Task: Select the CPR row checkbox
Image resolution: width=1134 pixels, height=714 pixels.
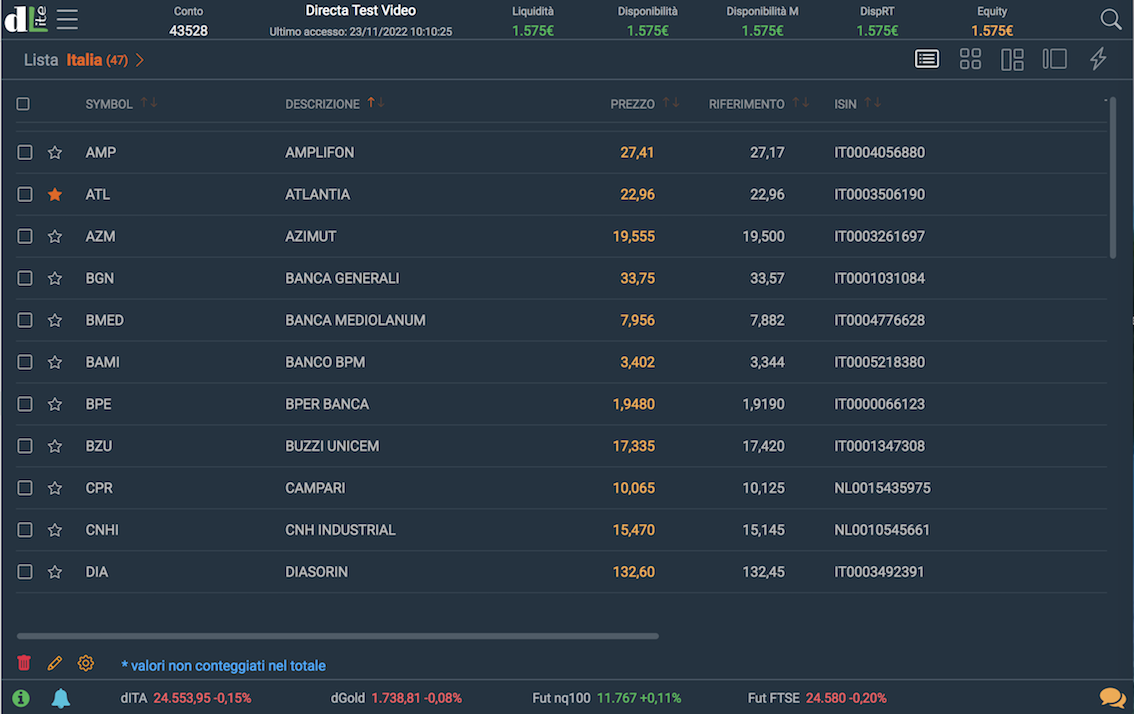Action: pyautogui.click(x=25, y=488)
